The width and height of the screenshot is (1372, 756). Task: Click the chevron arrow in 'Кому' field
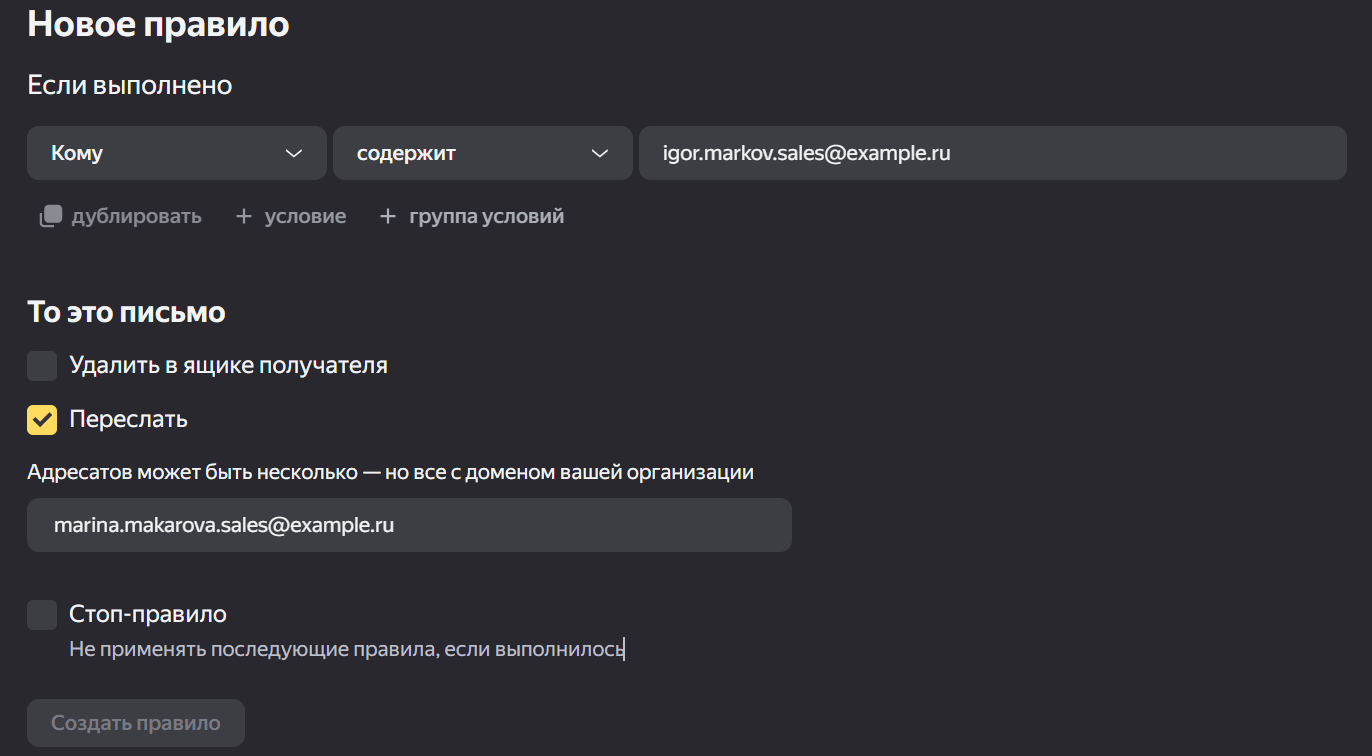click(293, 153)
